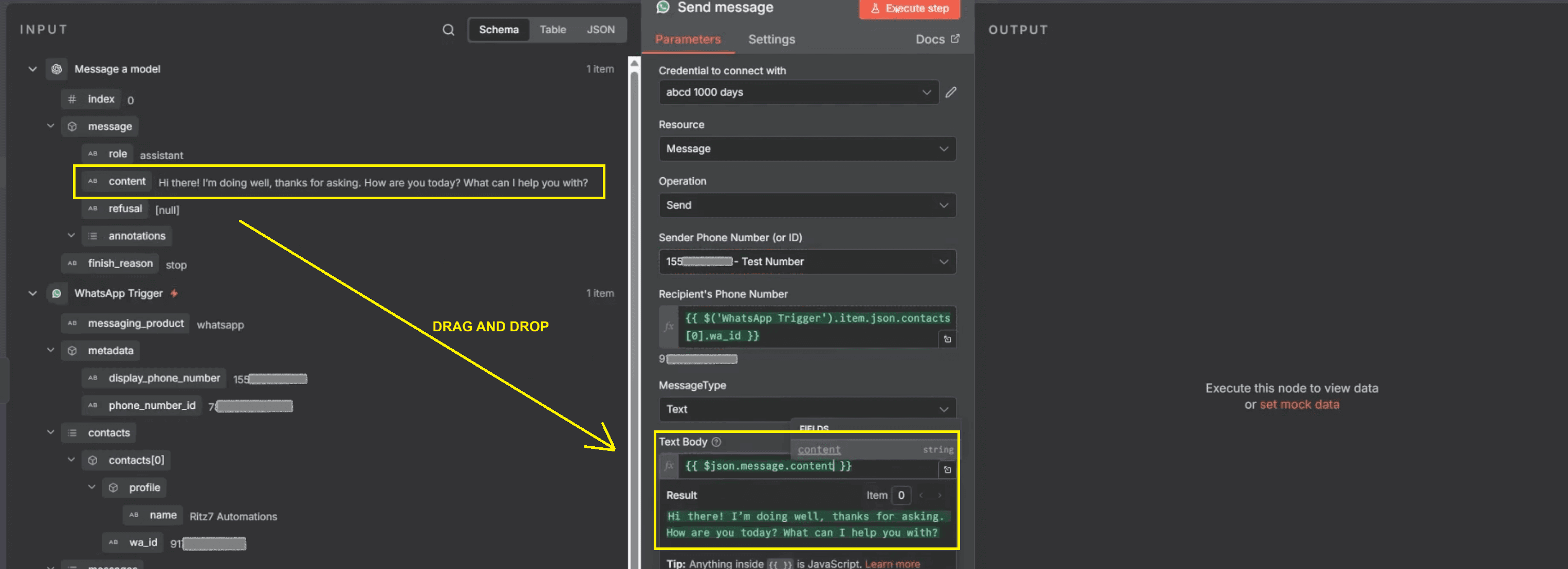The image size is (1568, 569).
Task: Click the search icon in Input panel
Action: 448,30
